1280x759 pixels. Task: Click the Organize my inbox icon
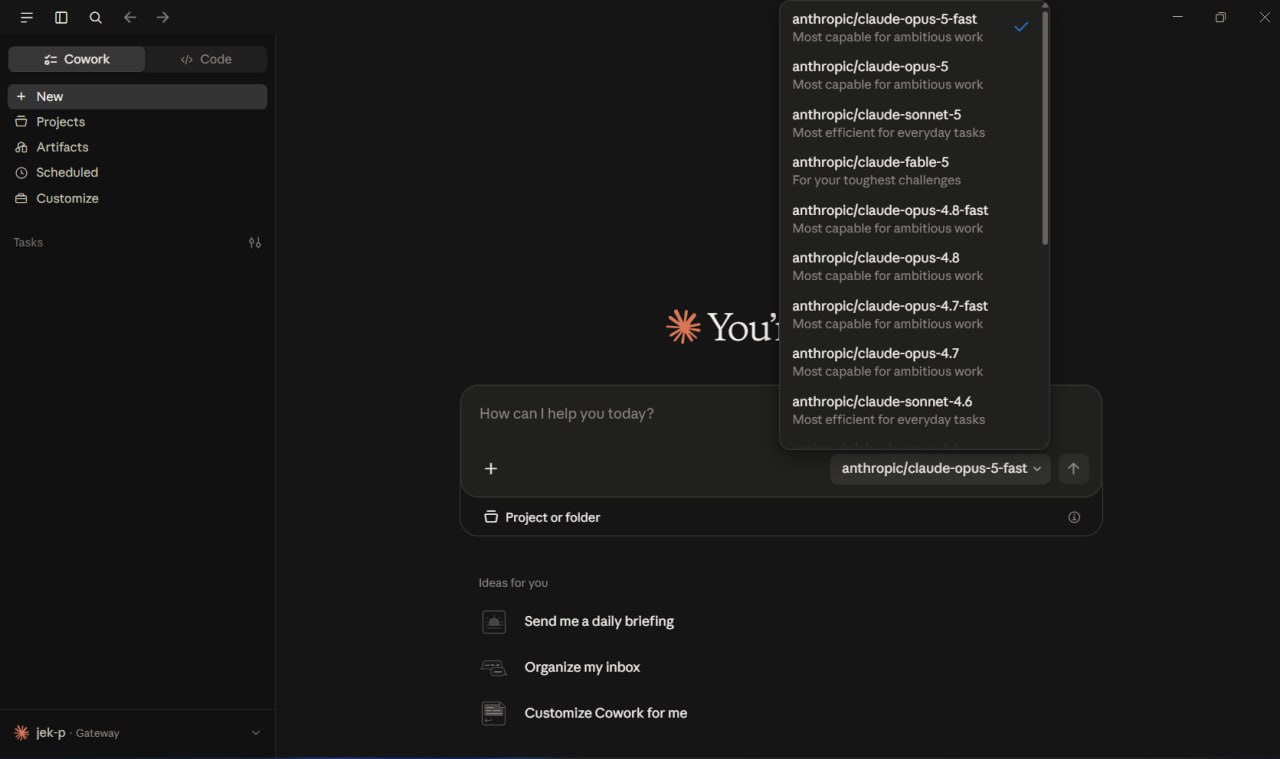point(494,667)
